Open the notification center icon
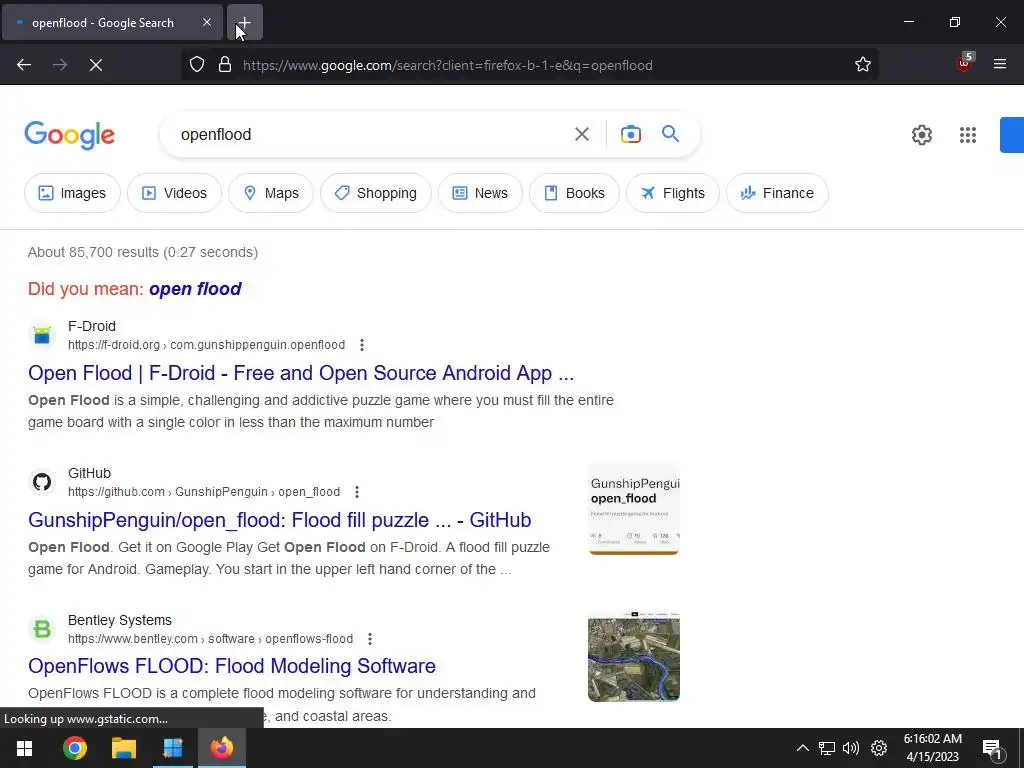The width and height of the screenshot is (1024, 768). [x=992, y=749]
